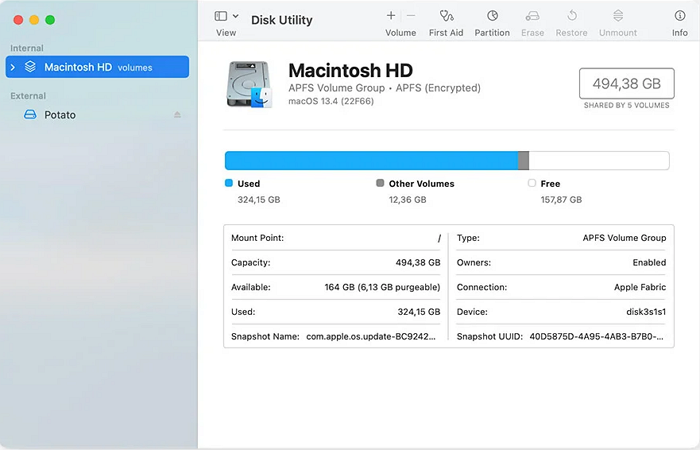700x450 pixels.
Task: Click the white Free legend swatch
Action: click(x=532, y=184)
